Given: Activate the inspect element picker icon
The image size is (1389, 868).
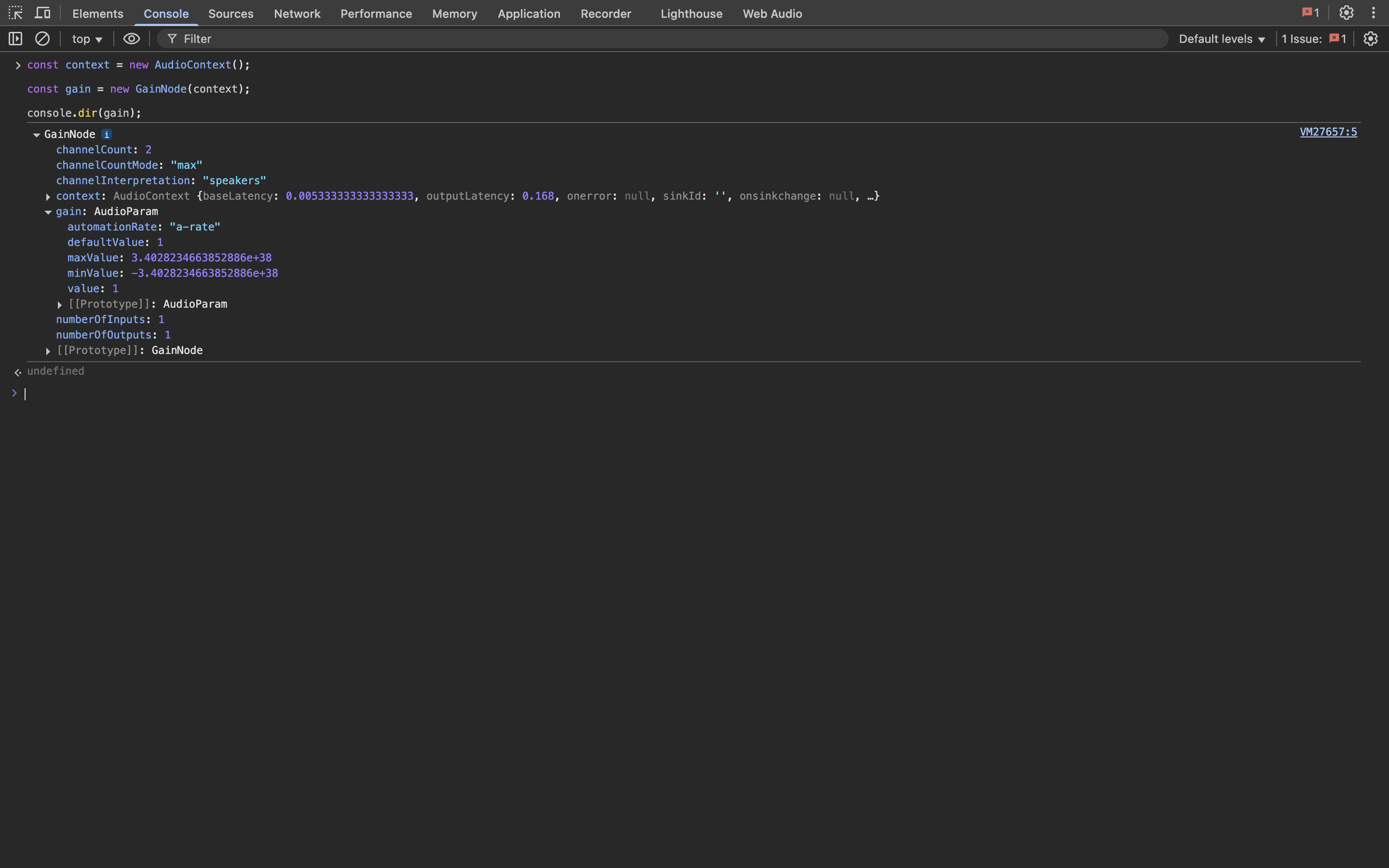Looking at the screenshot, I should (15, 13).
